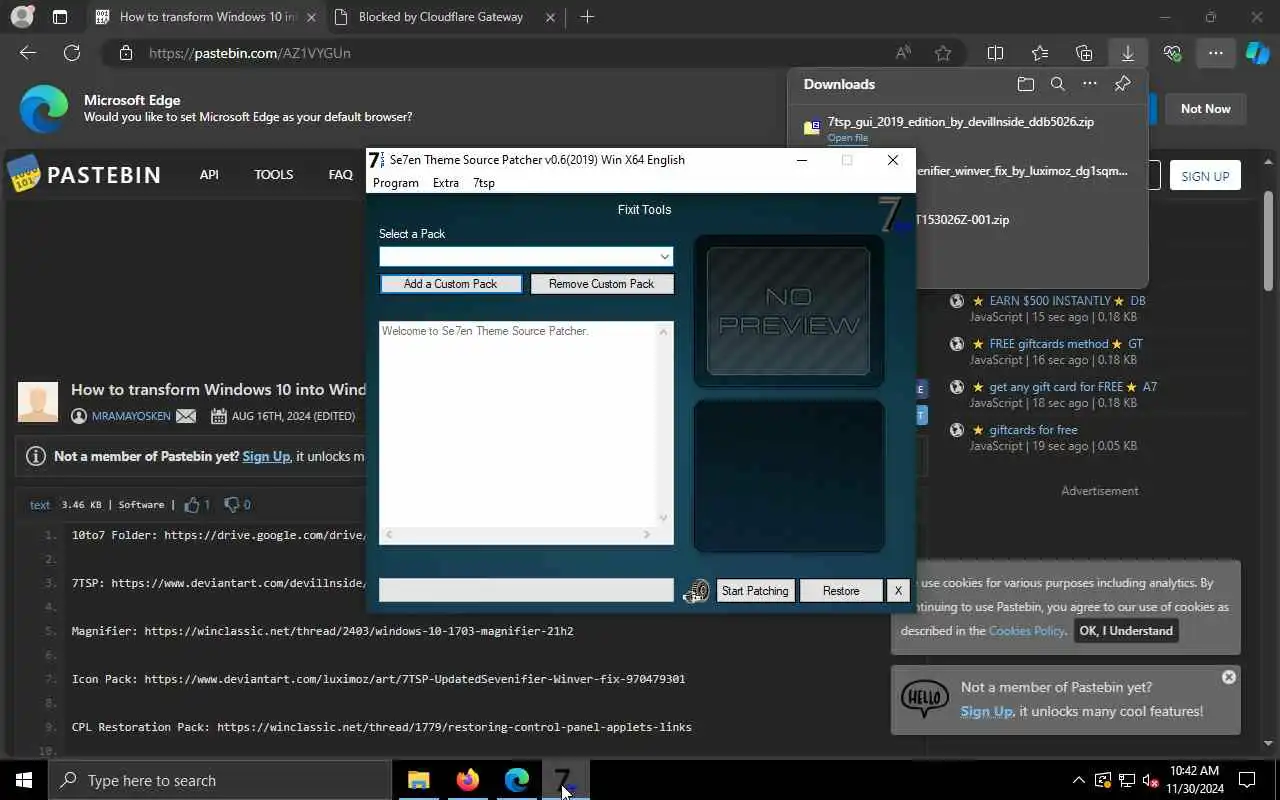The width and height of the screenshot is (1280, 800).
Task: Add page to favorites star icon
Action: (x=942, y=53)
